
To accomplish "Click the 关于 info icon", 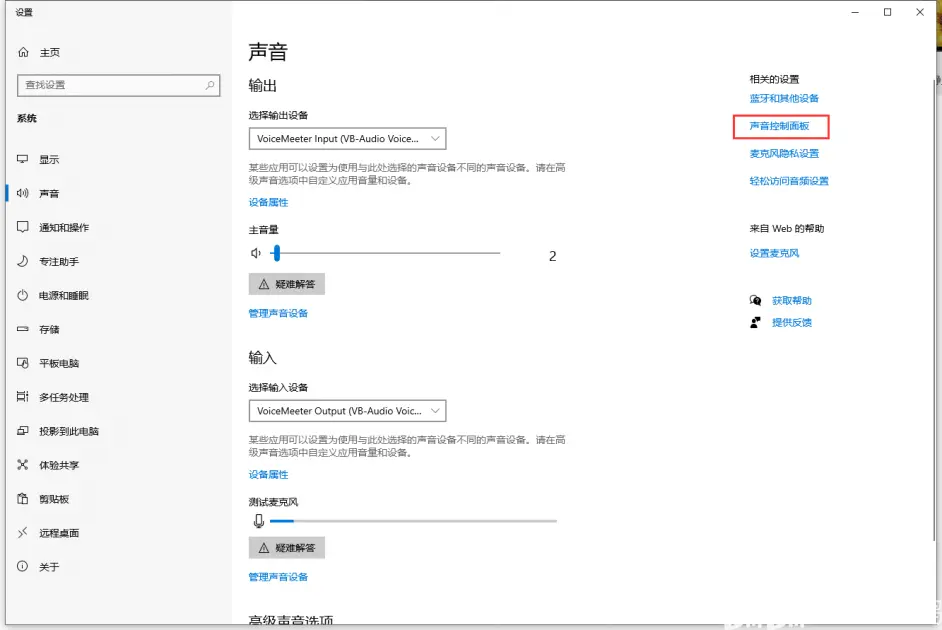I will click(23, 566).
